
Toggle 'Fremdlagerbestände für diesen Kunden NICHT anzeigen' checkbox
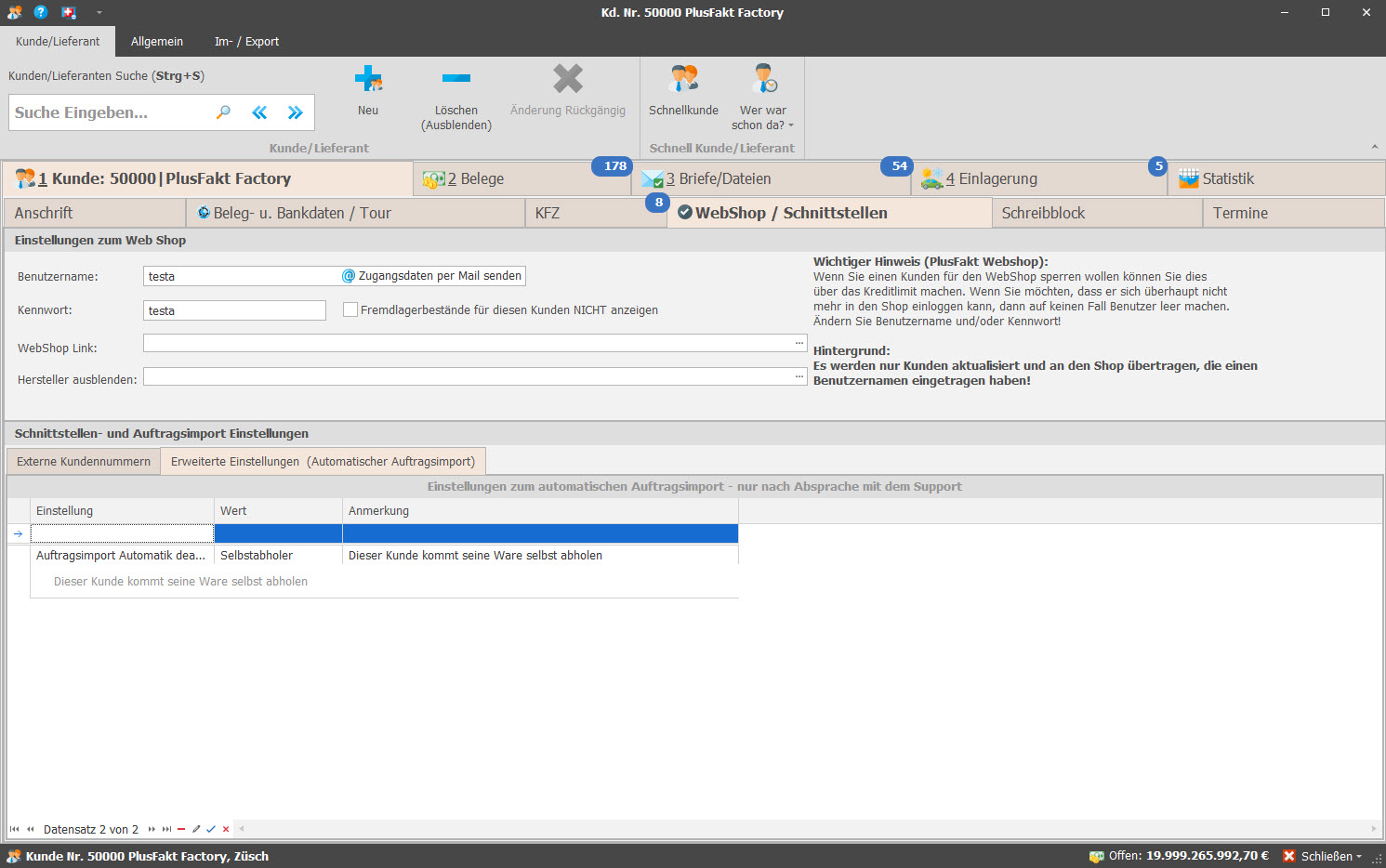[x=350, y=310]
